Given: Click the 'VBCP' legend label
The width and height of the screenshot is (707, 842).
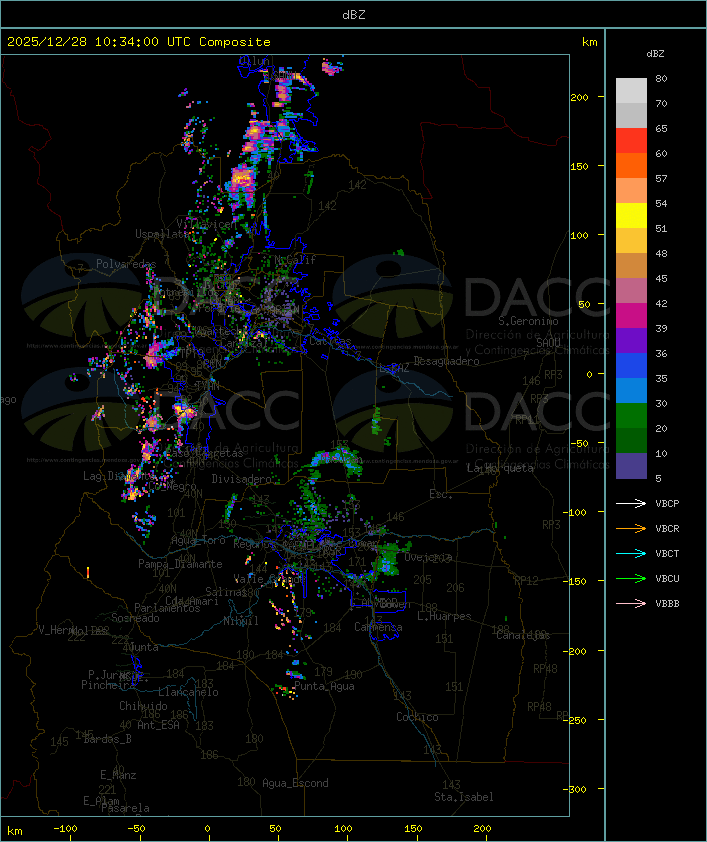Looking at the screenshot, I should pos(667,504).
